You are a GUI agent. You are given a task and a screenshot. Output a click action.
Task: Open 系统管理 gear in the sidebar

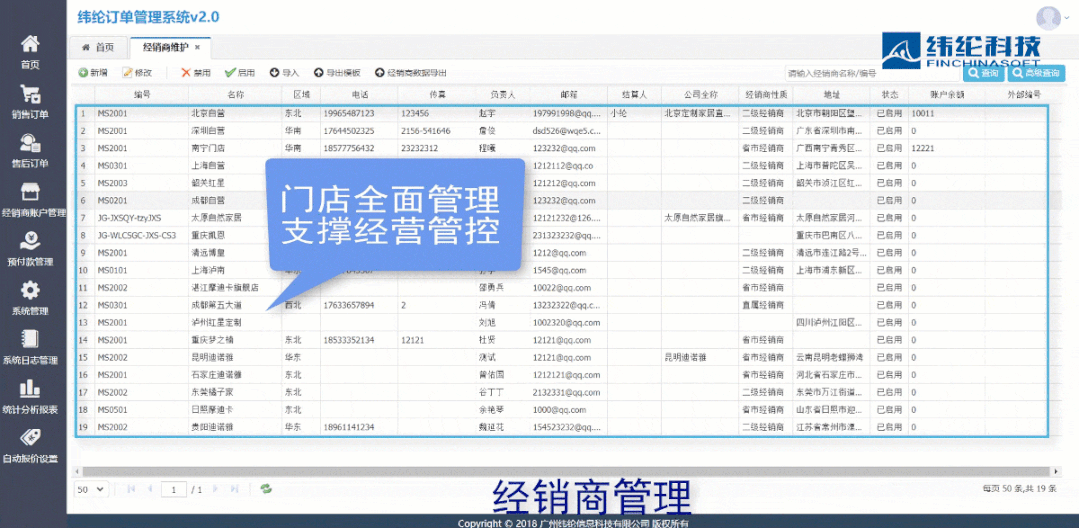[x=30, y=298]
